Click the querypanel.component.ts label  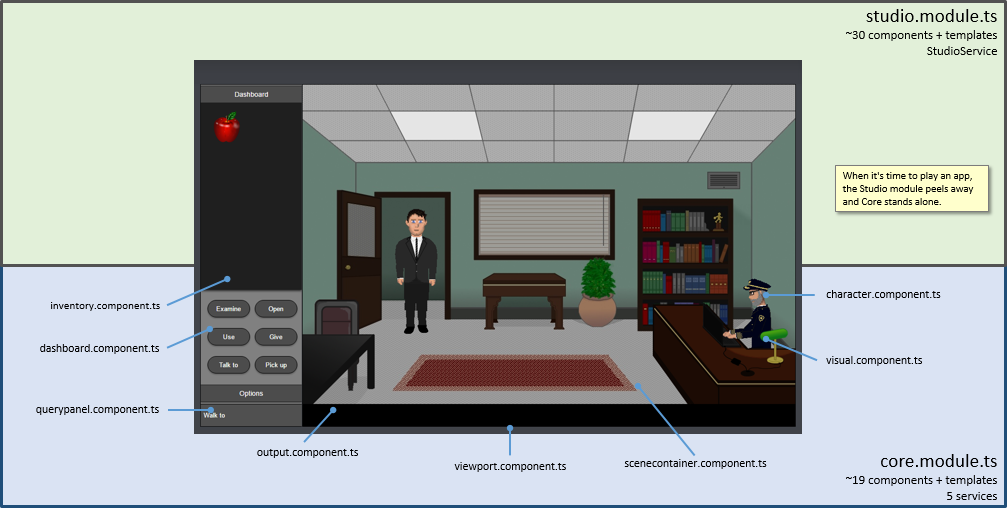pos(98,409)
